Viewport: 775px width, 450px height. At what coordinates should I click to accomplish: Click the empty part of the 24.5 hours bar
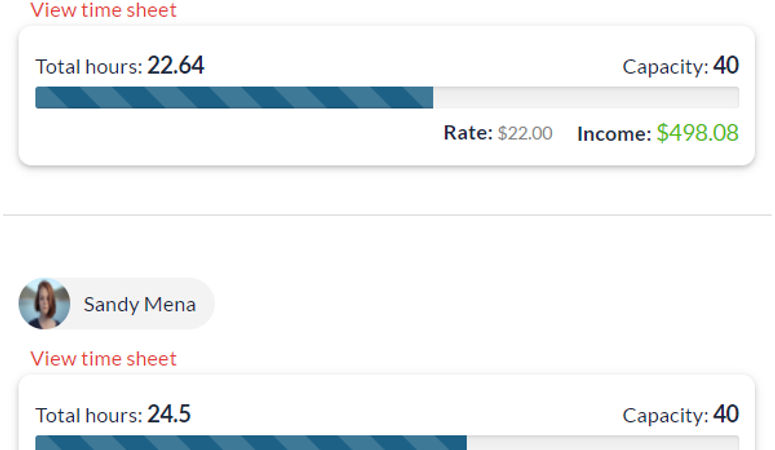pos(603,443)
